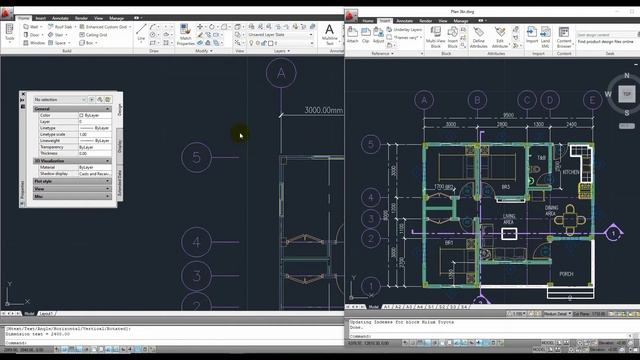Click the Insert Block tool
This screenshot has width=640, height=360.
click(x=453, y=37)
